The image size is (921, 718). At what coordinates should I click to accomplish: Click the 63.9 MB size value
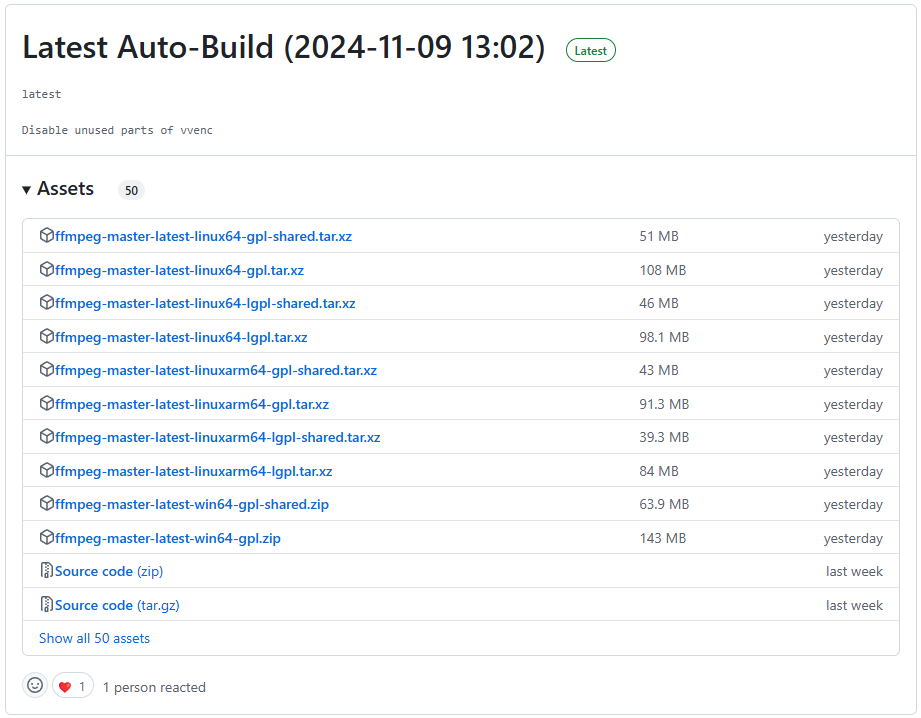click(x=664, y=504)
